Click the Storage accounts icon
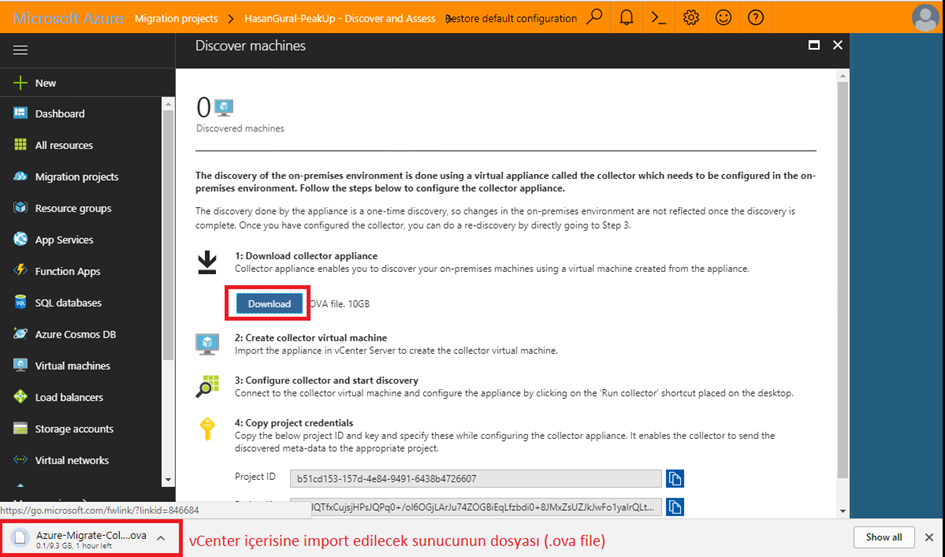Image resolution: width=945 pixels, height=557 pixels. coord(20,428)
